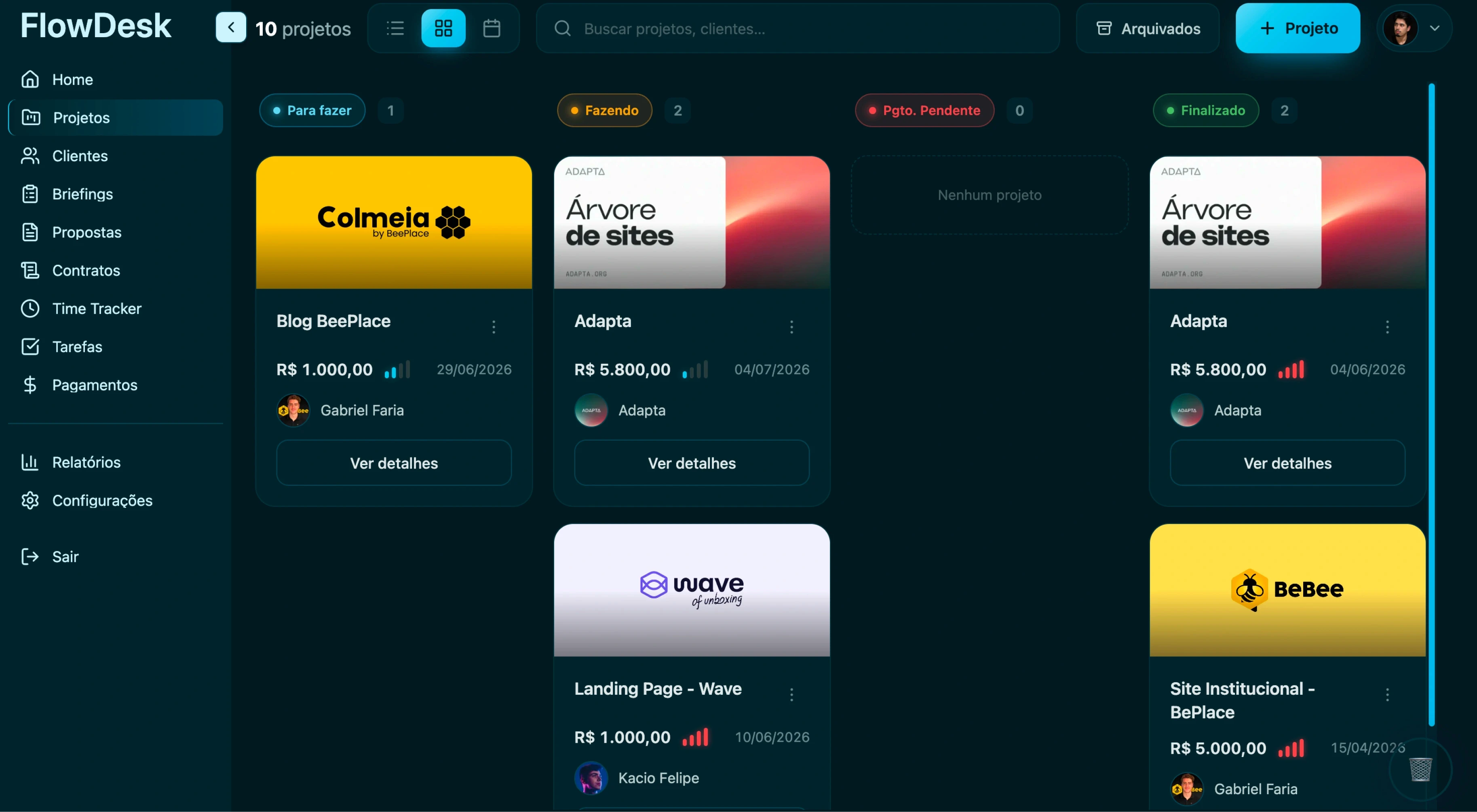The image size is (1477, 812).
Task: Click the red priority bars on Site Institucional
Action: tap(1291, 748)
